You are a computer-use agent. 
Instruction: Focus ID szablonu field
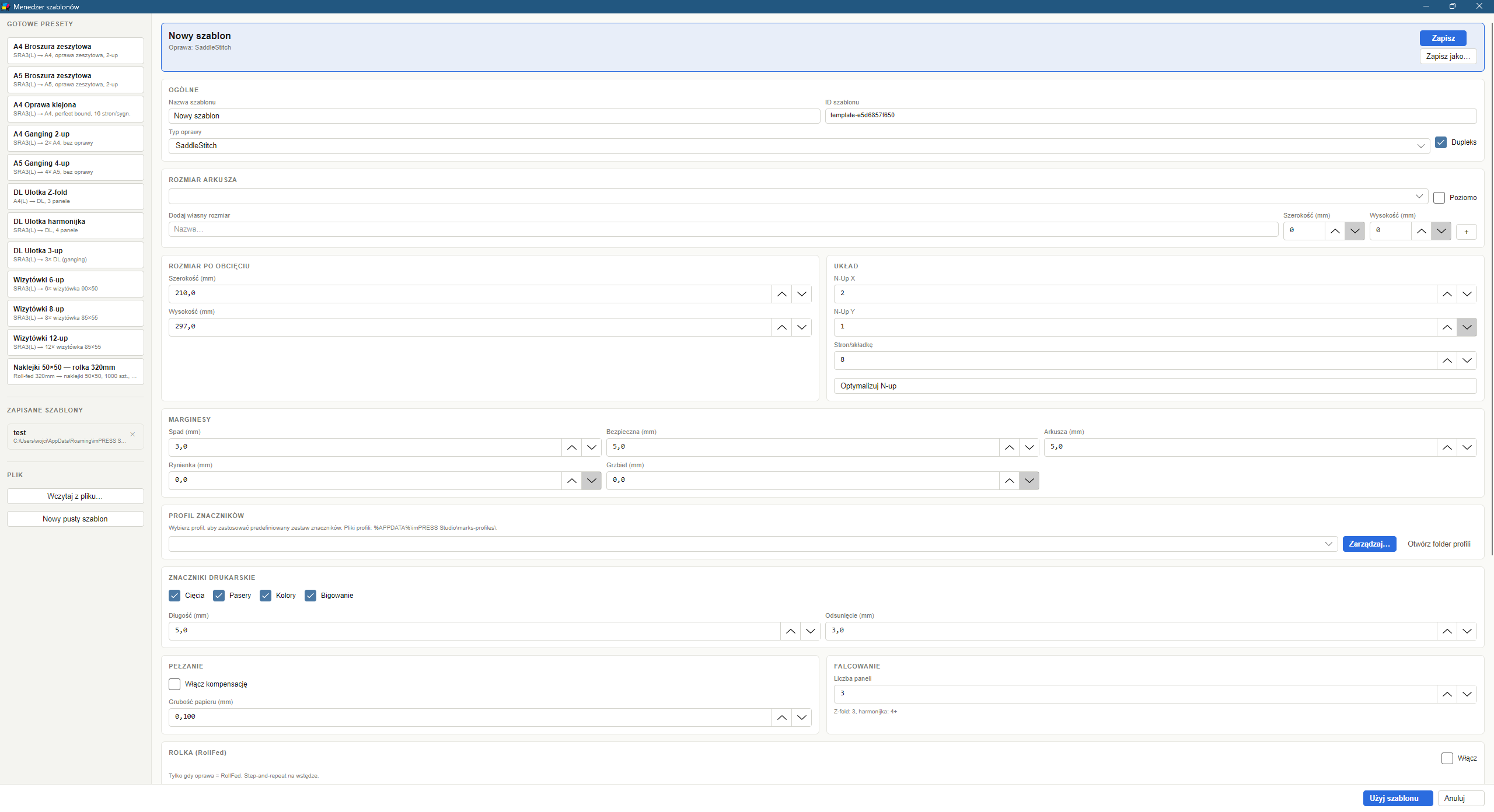point(1151,116)
